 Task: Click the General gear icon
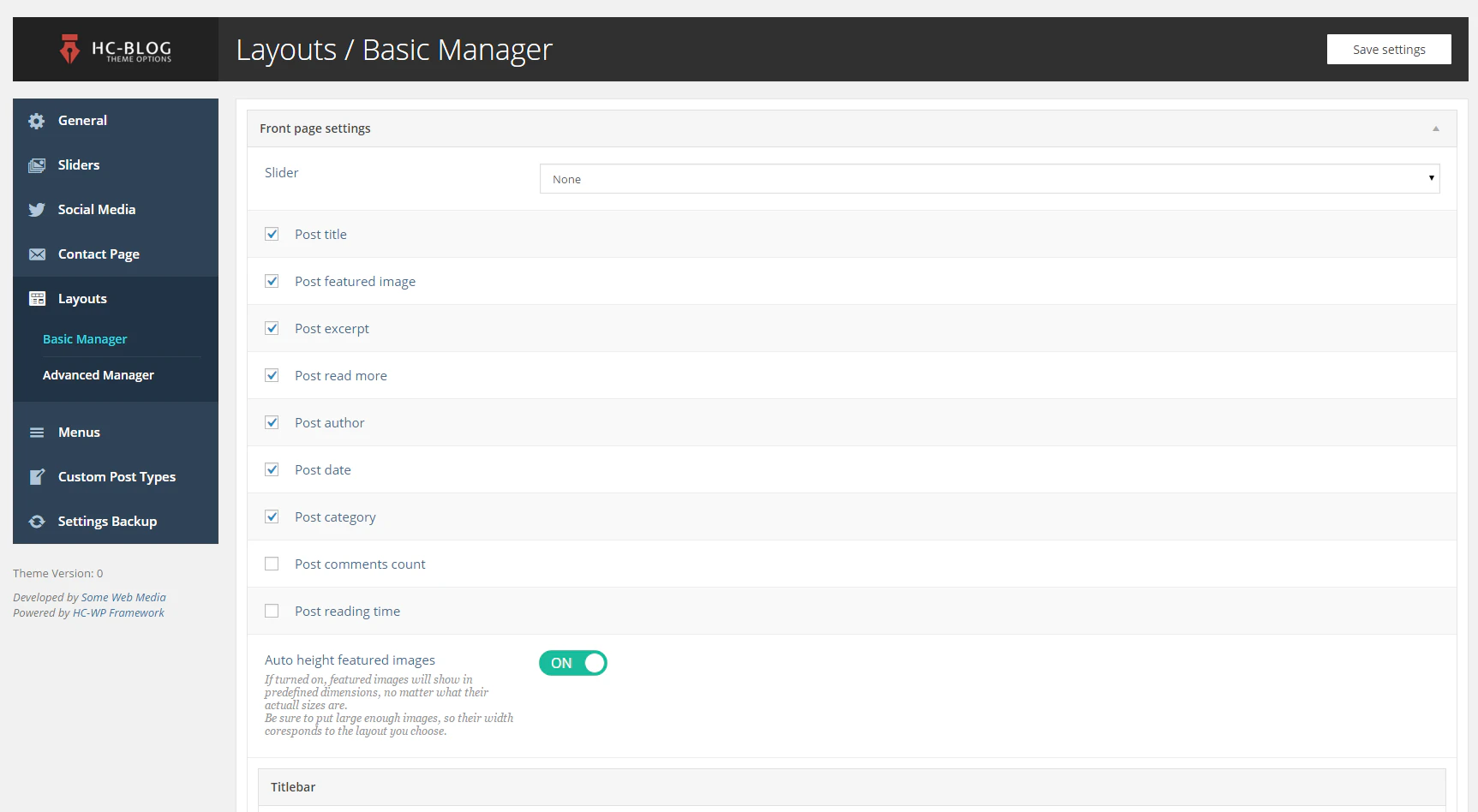click(x=37, y=121)
